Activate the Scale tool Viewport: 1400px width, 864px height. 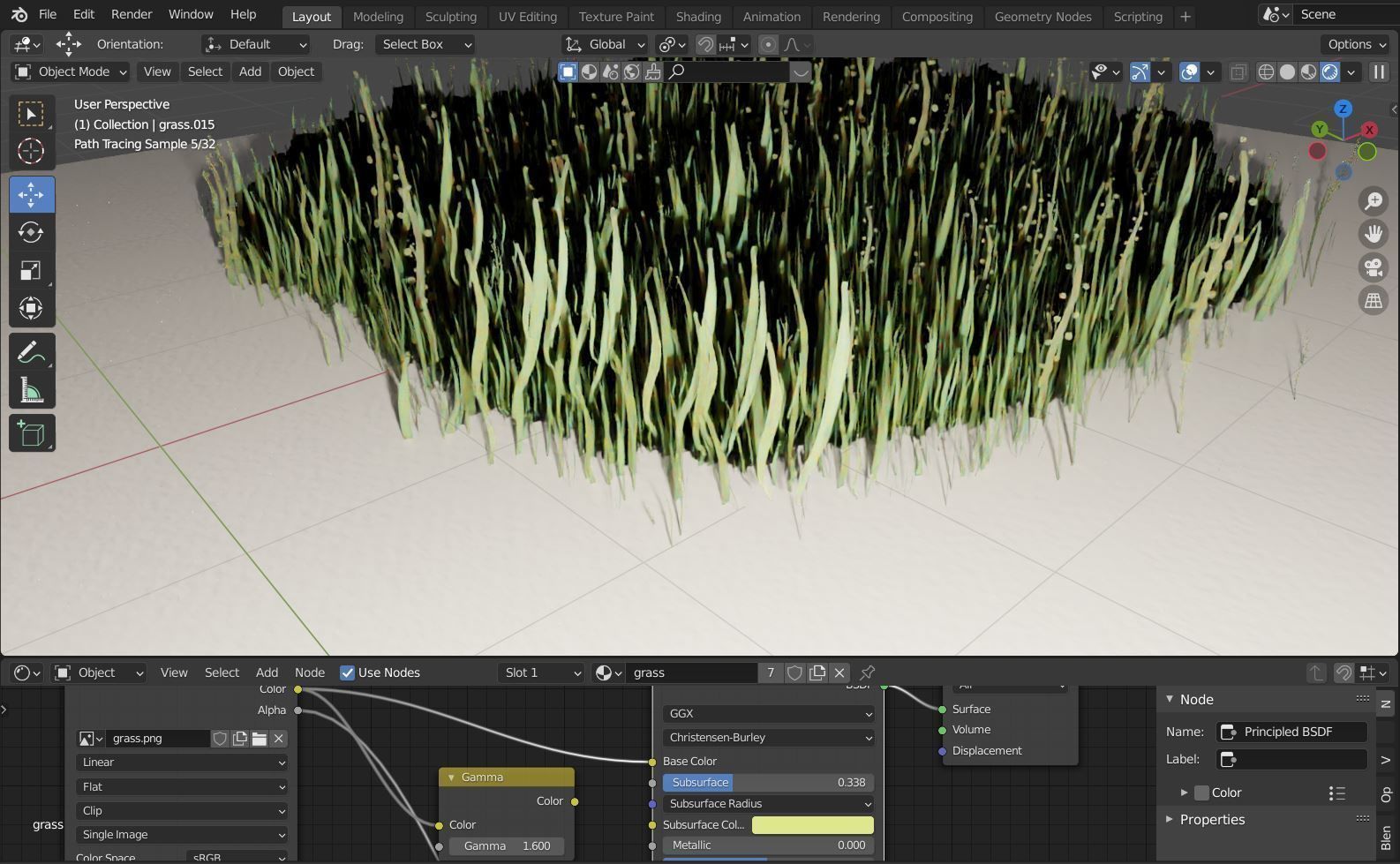tap(31, 271)
